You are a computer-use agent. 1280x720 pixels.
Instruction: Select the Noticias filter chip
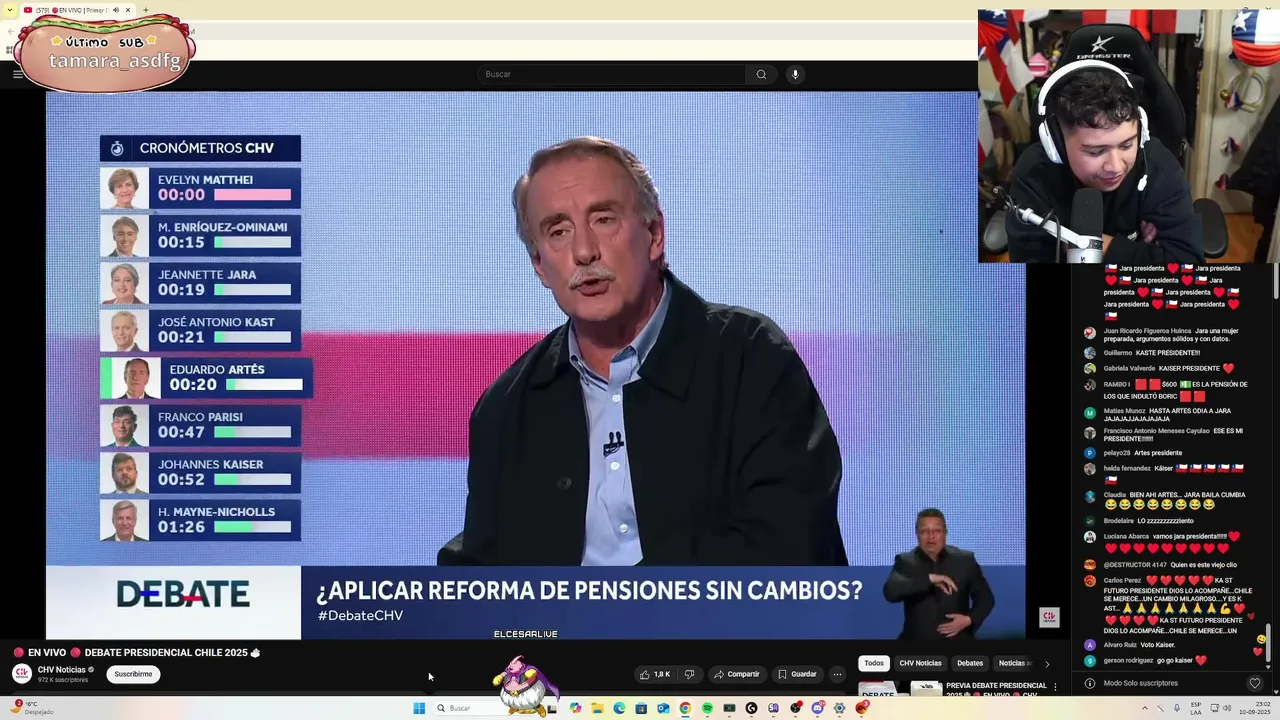click(x=1012, y=663)
